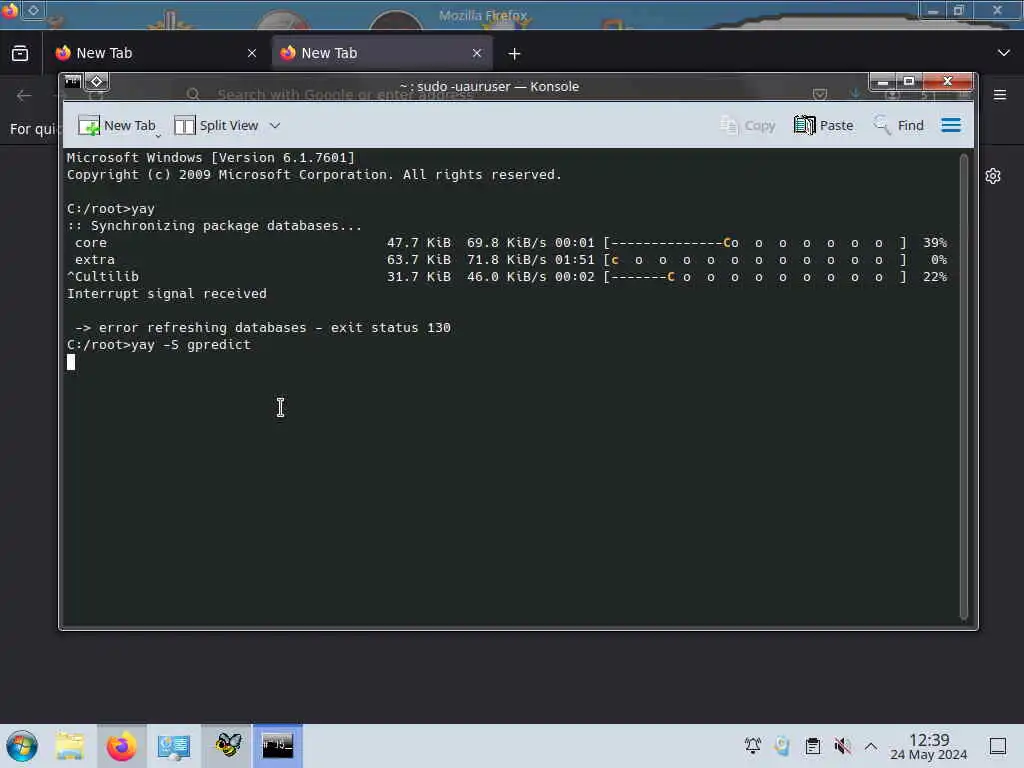This screenshot has height=768, width=1024.
Task: Click the Konsole terminal scrollbar
Action: pyautogui.click(x=963, y=386)
